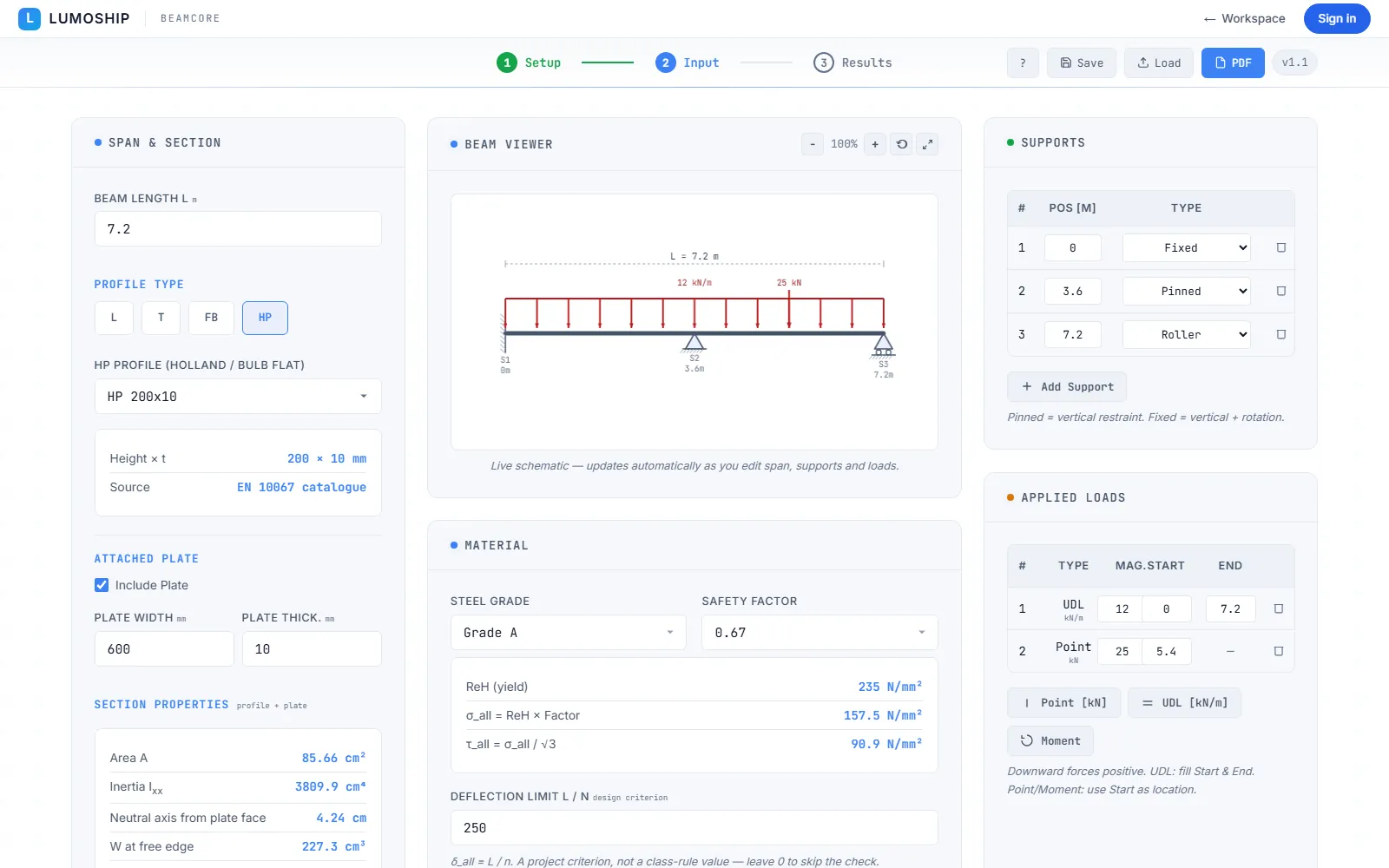Image resolution: width=1389 pixels, height=868 pixels.
Task: Add a Point [kN] load
Action: (x=1064, y=703)
